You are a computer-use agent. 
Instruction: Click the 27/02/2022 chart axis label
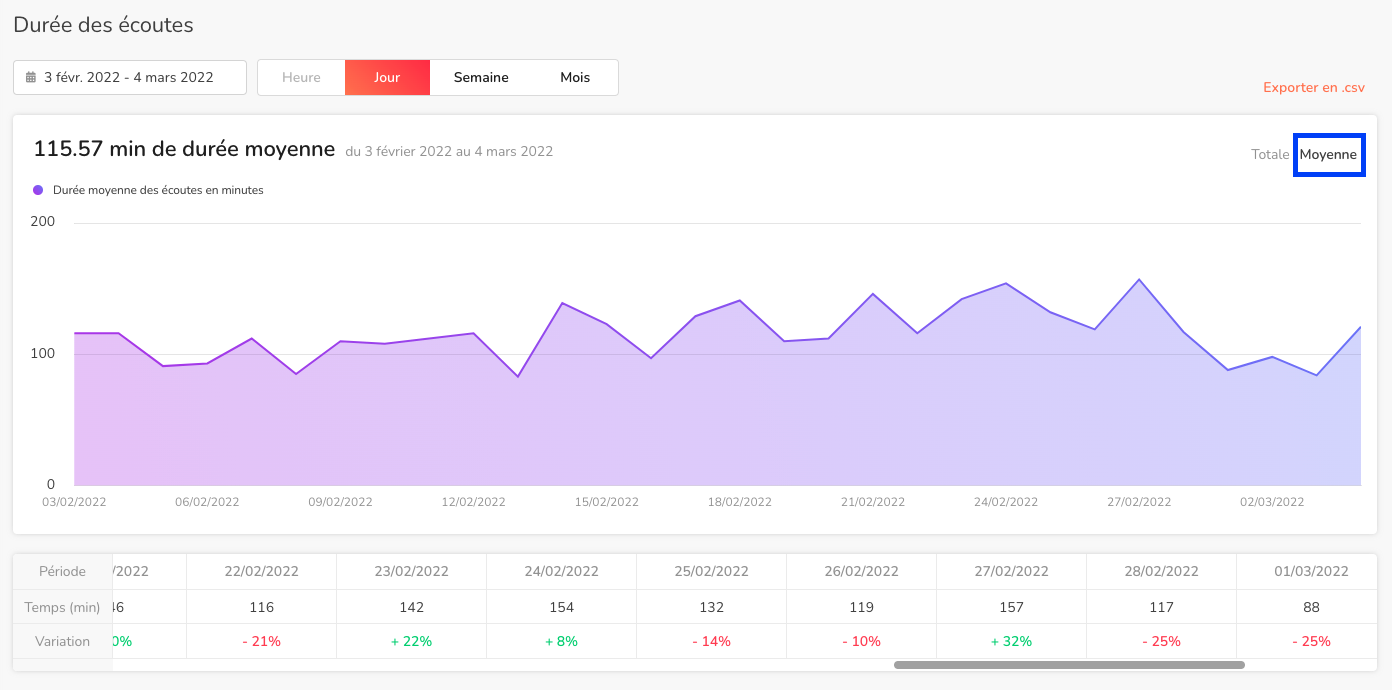(1139, 502)
